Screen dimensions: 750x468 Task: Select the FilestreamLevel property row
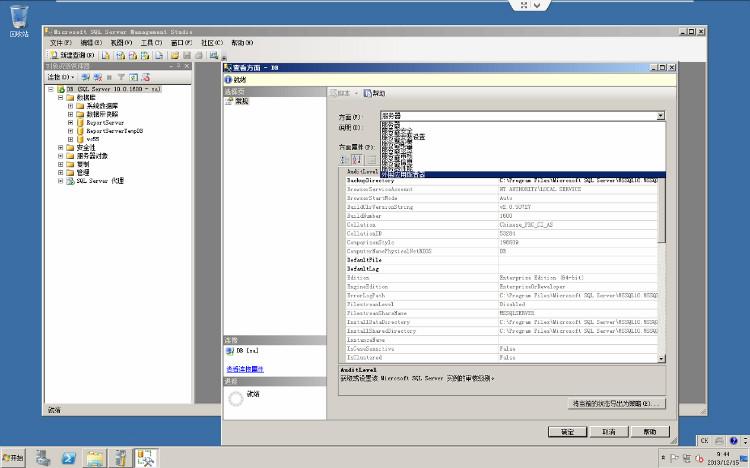pos(501,304)
